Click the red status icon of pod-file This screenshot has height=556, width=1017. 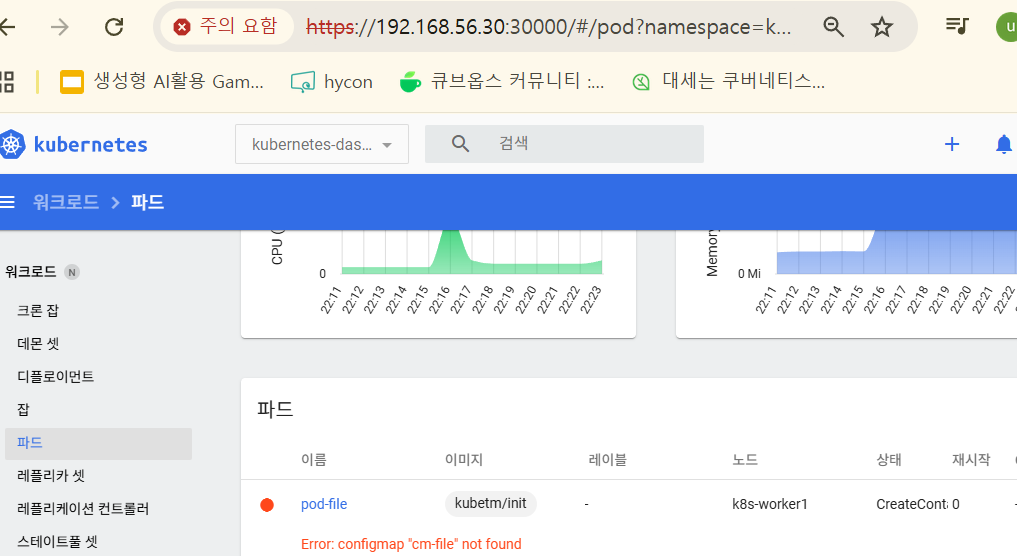tap(267, 505)
